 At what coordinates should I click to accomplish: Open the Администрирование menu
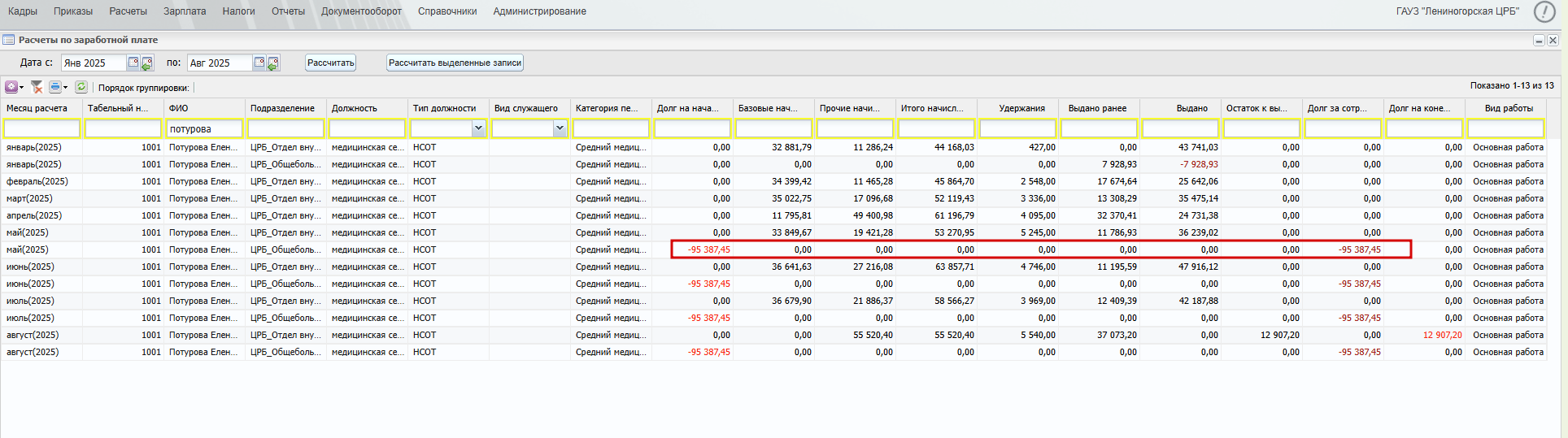[539, 11]
